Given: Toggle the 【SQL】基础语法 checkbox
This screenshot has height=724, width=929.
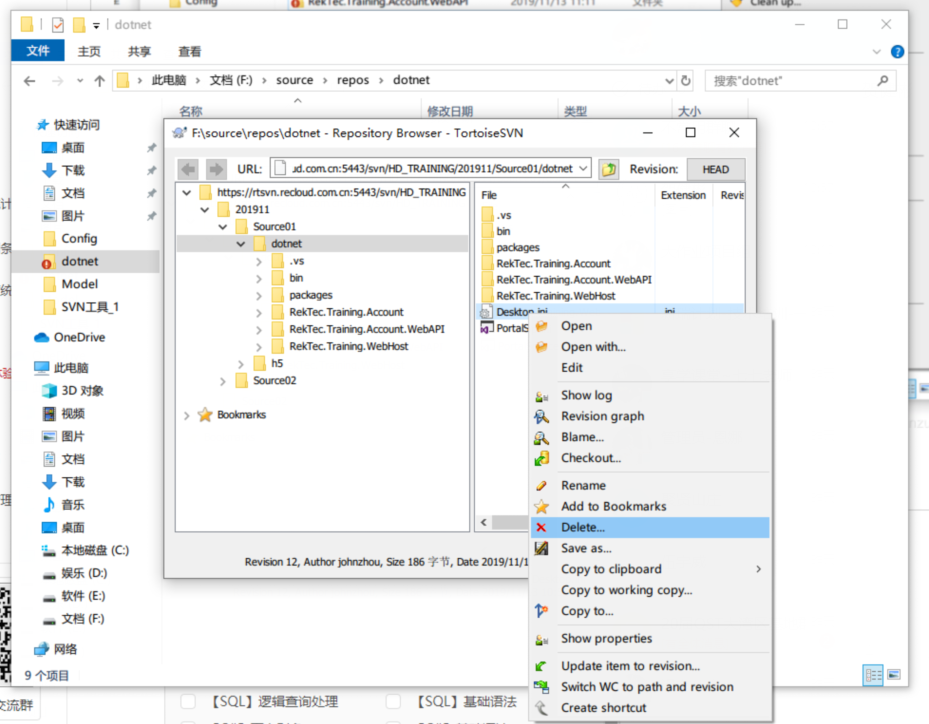Looking at the screenshot, I should 393,701.
